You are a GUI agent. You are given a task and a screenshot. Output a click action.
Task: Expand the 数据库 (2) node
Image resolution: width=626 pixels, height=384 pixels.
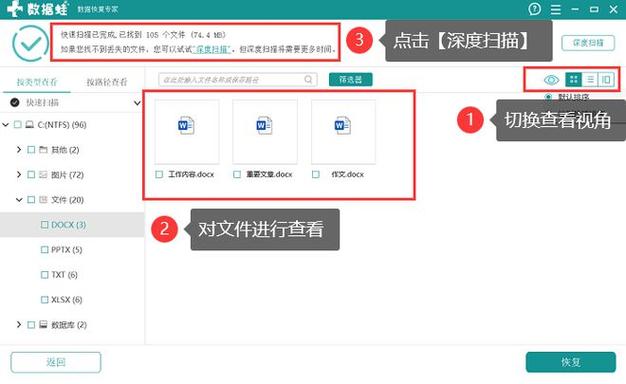[19, 325]
